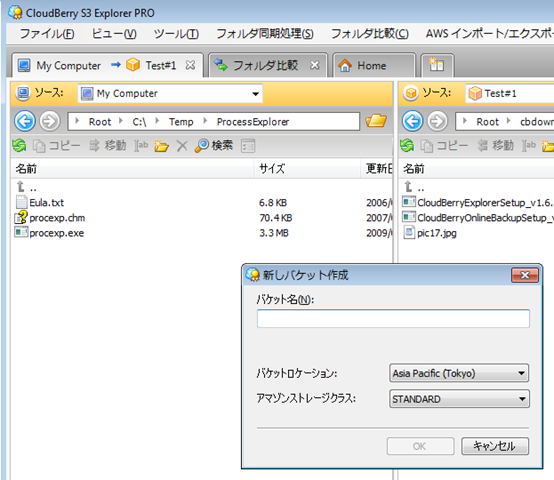Image resolution: width=554 pixels, height=480 pixels.
Task: Select the CloudBerryExplorerSetup file in right pane
Action: click(x=478, y=203)
